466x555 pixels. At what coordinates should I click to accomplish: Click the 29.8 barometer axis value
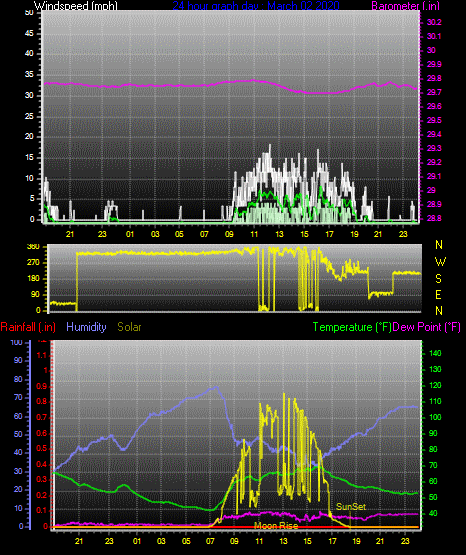tap(434, 79)
